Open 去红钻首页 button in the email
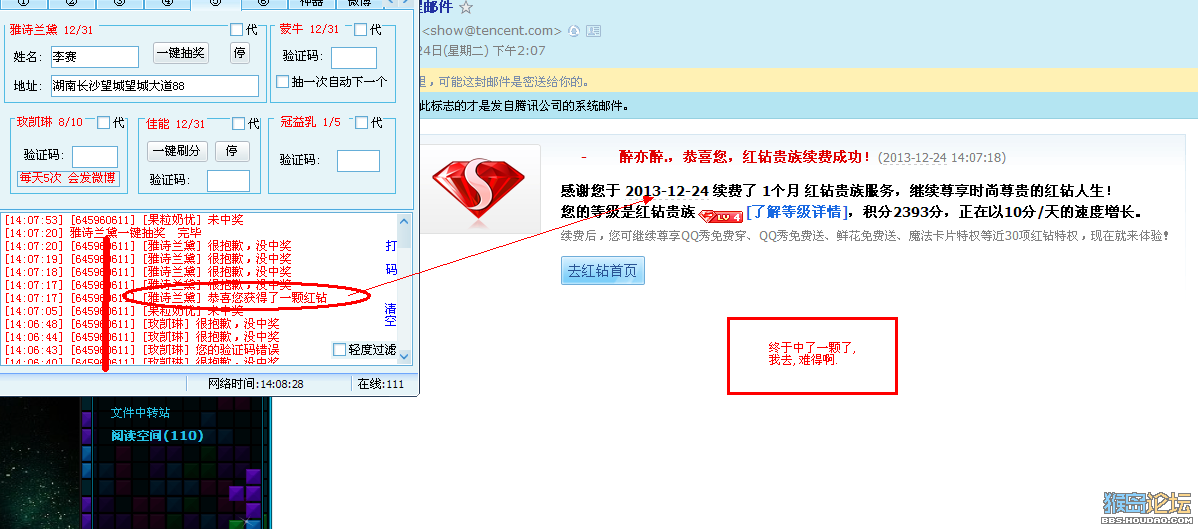The width and height of the screenshot is (1198, 529). tap(603, 271)
